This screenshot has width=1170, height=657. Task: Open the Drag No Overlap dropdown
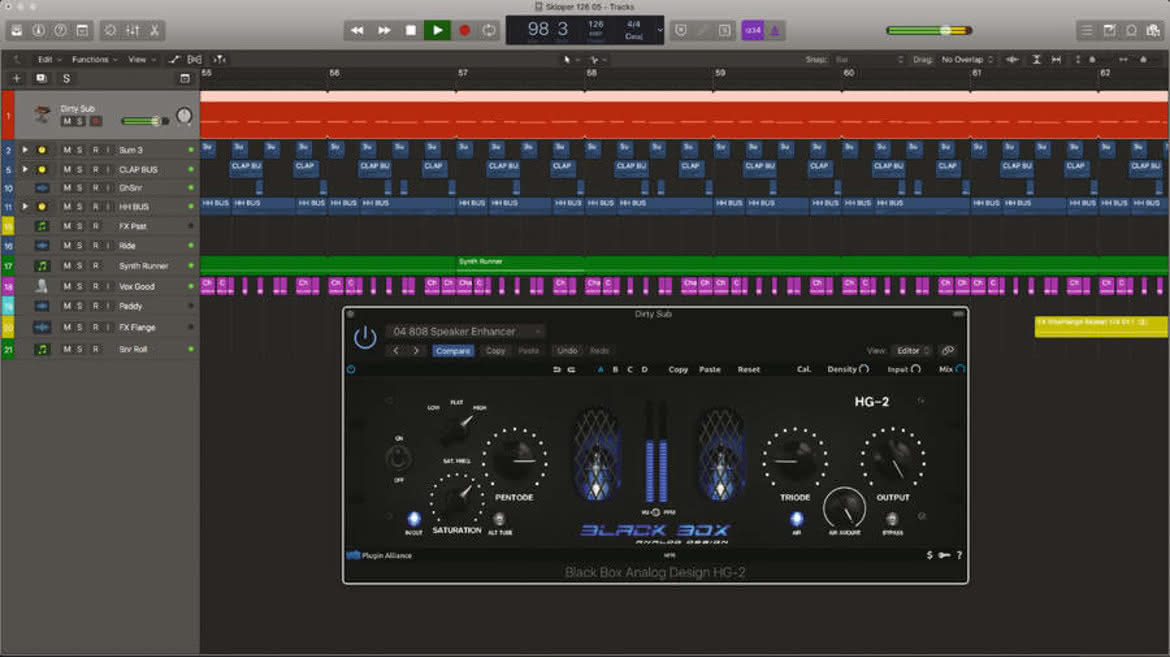[967, 60]
